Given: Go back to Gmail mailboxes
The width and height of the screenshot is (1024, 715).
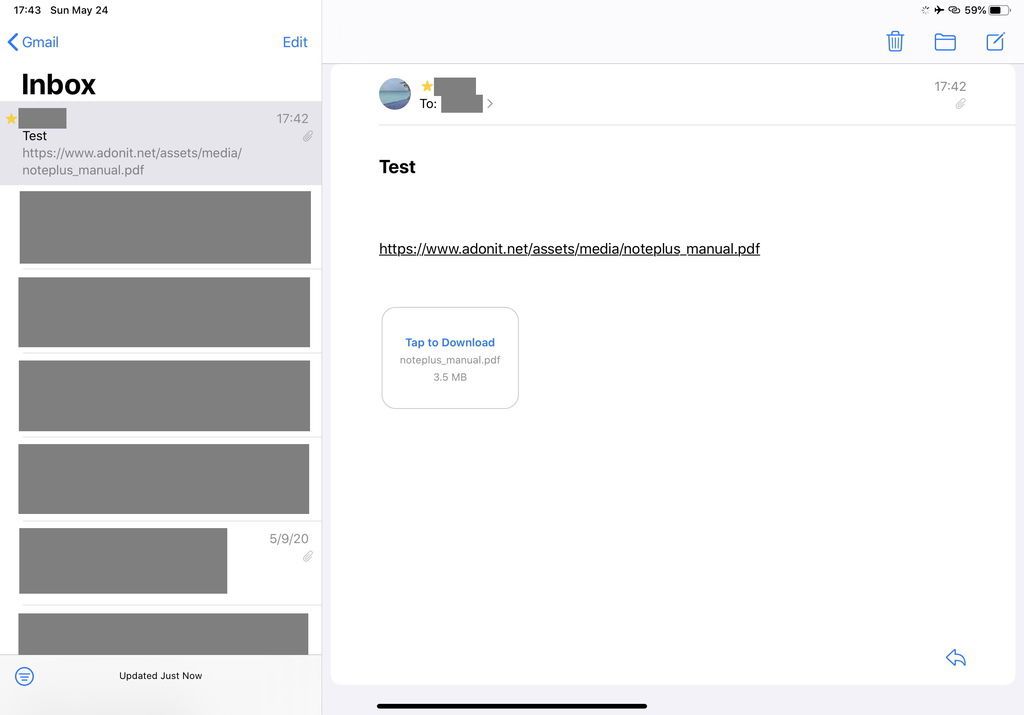Looking at the screenshot, I should click(x=33, y=42).
